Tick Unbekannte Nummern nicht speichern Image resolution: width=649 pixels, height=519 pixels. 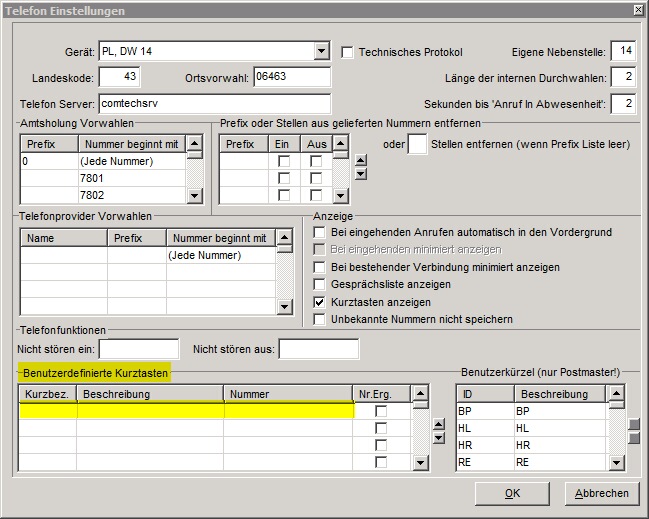point(320,319)
